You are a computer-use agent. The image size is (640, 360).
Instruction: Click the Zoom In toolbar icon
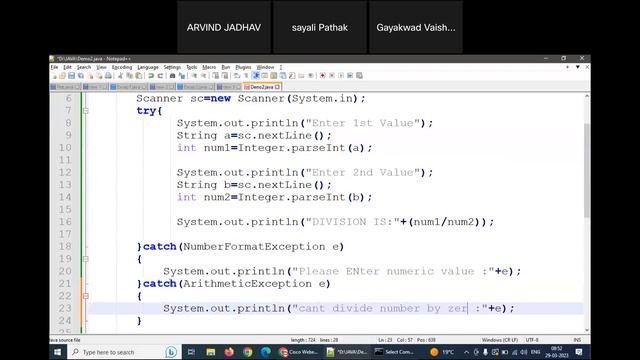point(194,76)
